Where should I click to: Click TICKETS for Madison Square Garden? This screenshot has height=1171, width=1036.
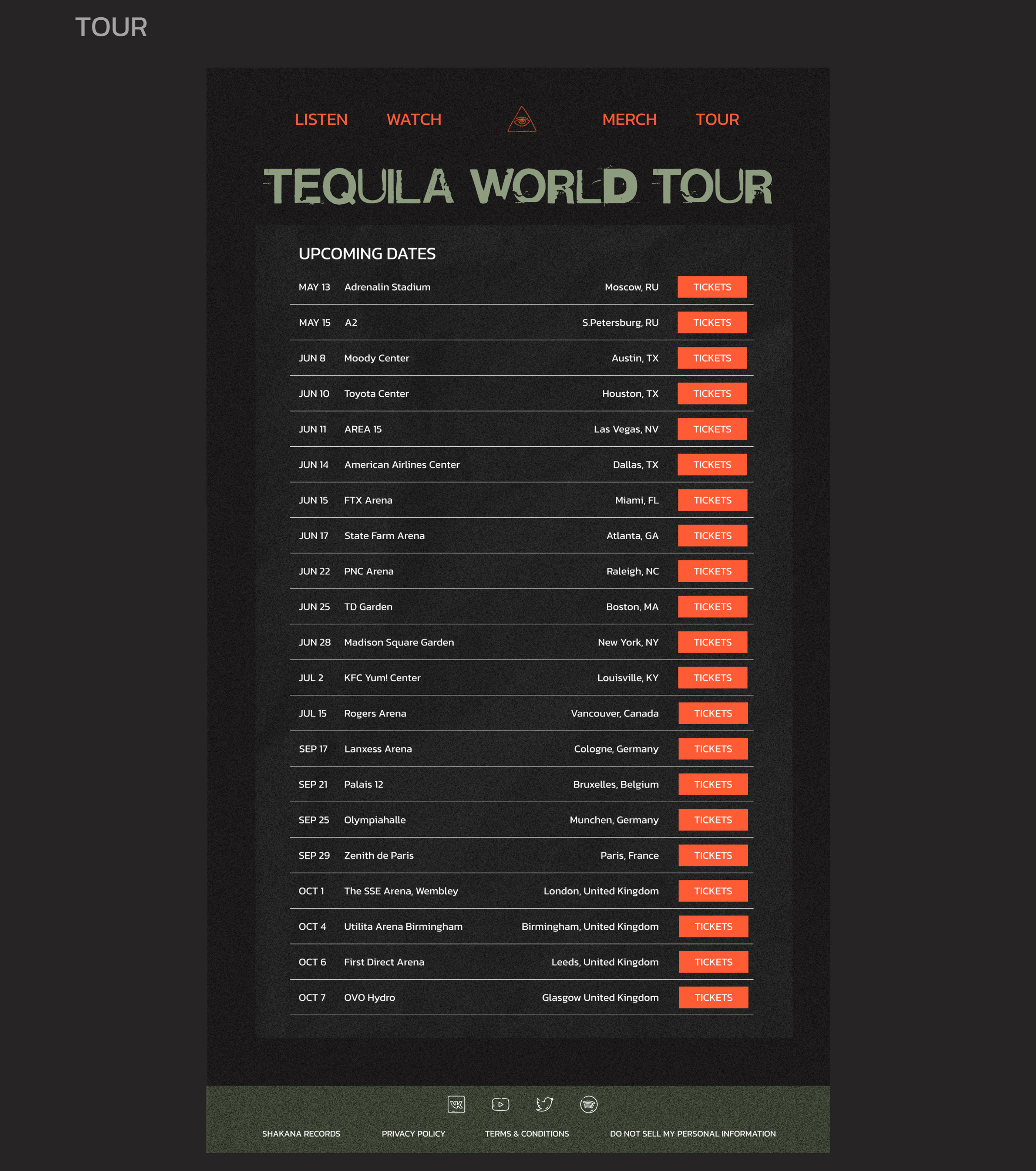pos(712,642)
